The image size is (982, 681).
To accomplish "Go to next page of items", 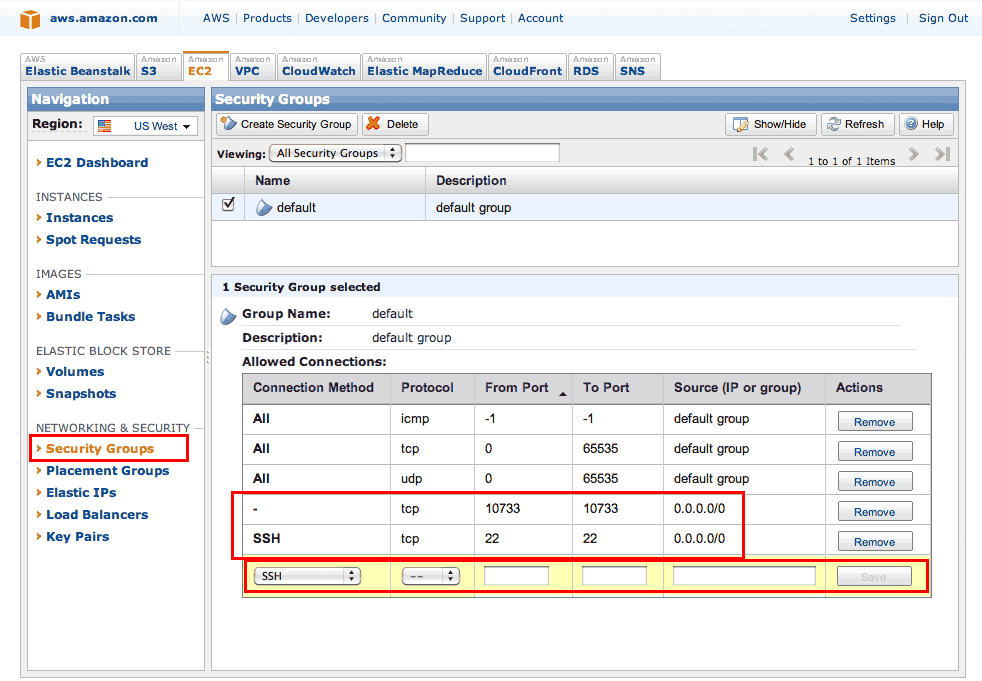I will [914, 154].
